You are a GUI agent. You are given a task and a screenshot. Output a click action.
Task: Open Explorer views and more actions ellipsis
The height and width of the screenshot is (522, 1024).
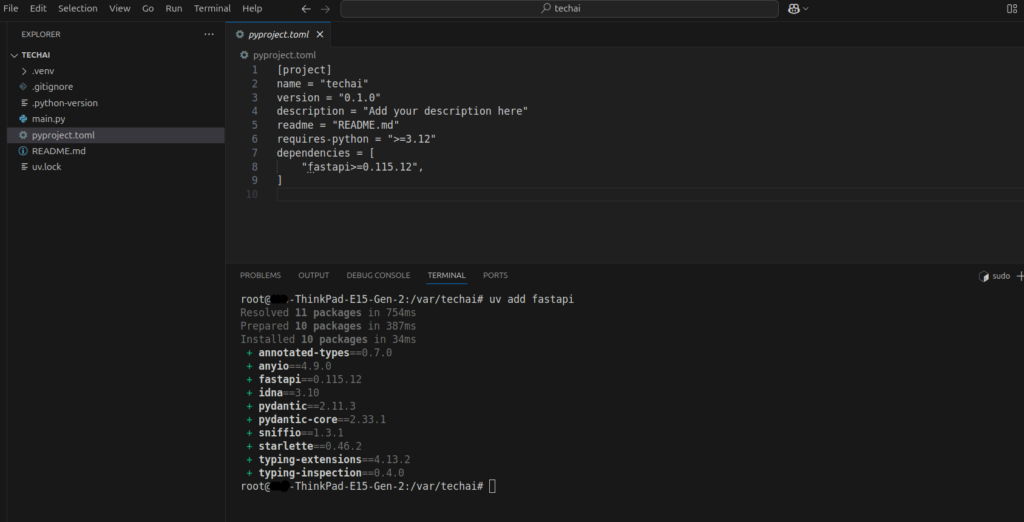coord(209,34)
